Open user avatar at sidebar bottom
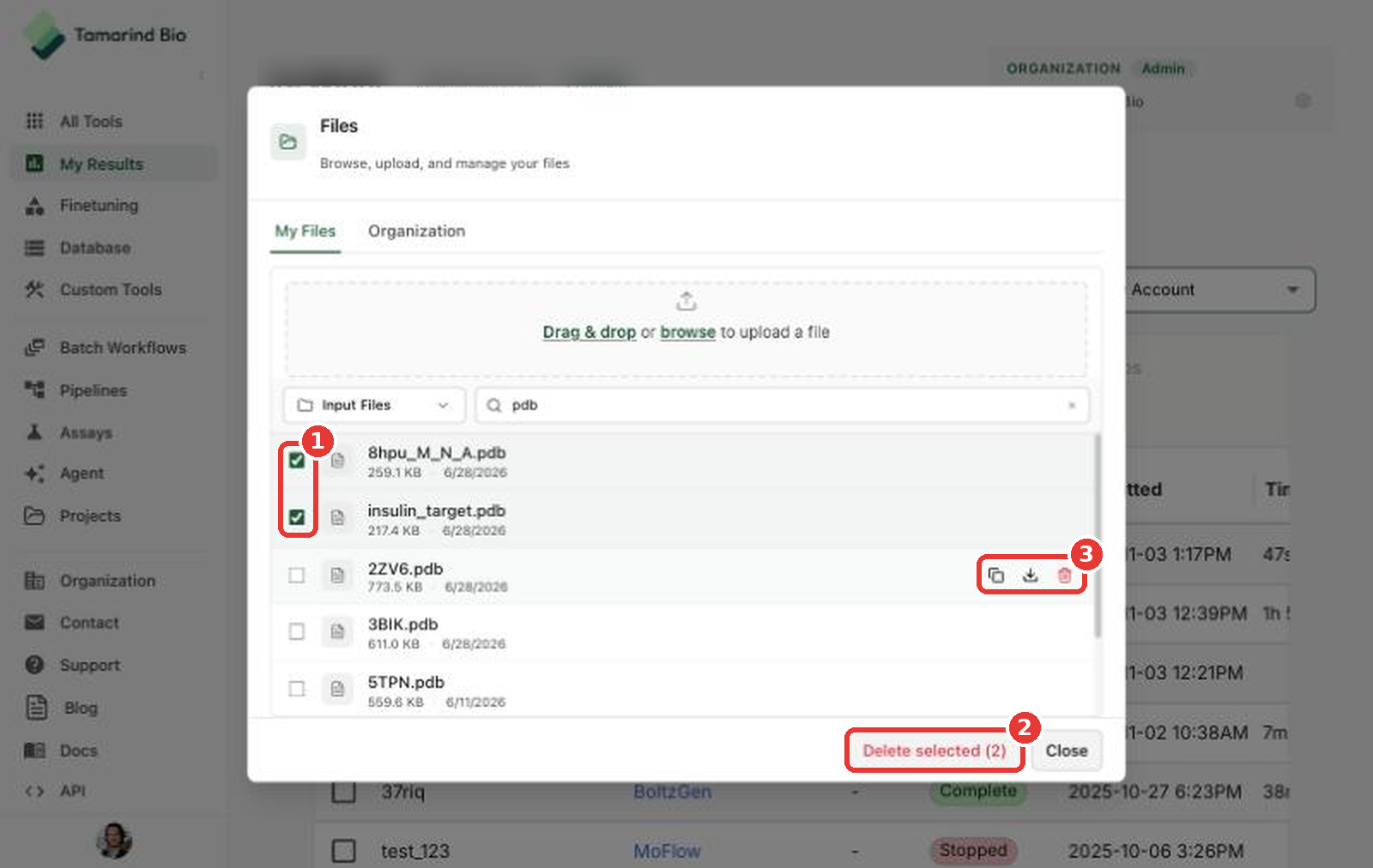This screenshot has width=1373, height=868. pos(114,840)
